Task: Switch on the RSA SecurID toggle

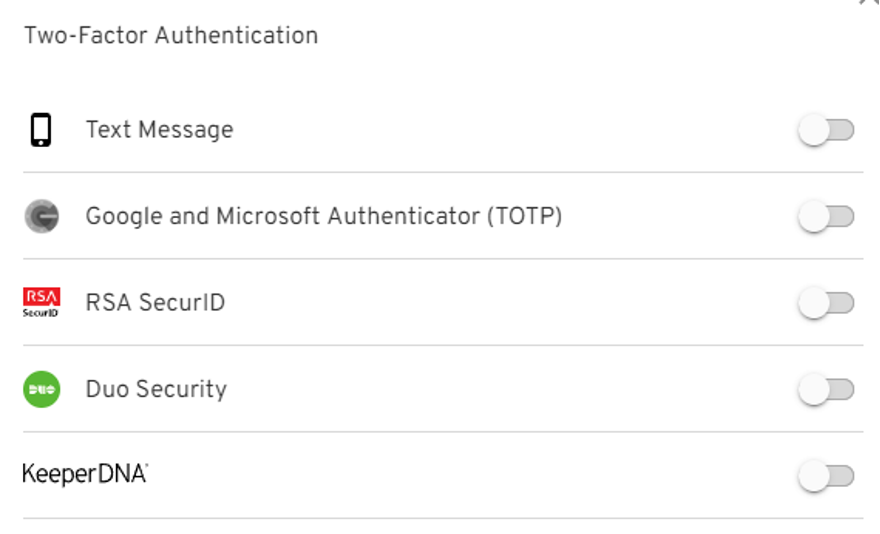Action: click(826, 303)
